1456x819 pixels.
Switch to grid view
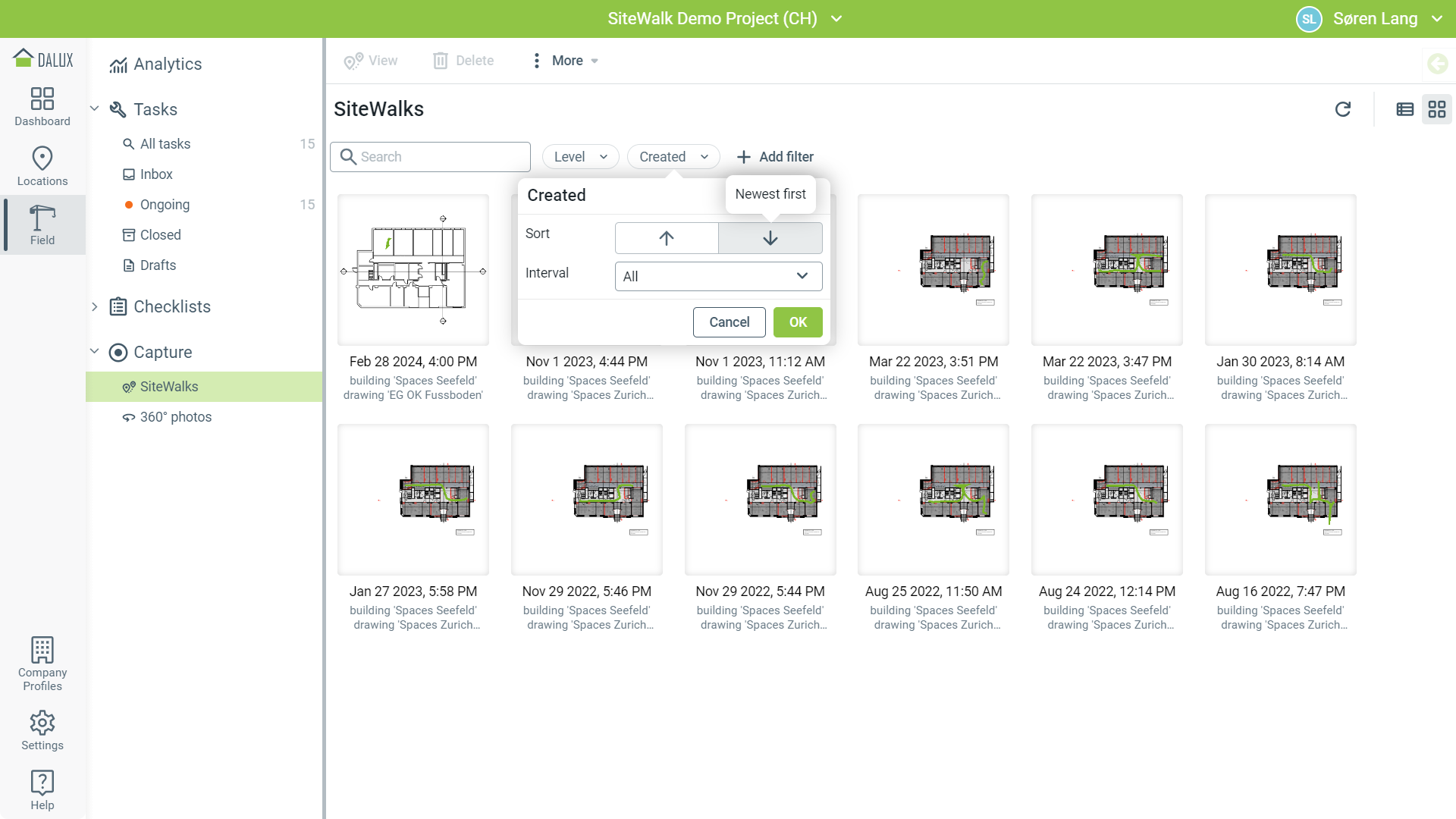pos(1437,109)
